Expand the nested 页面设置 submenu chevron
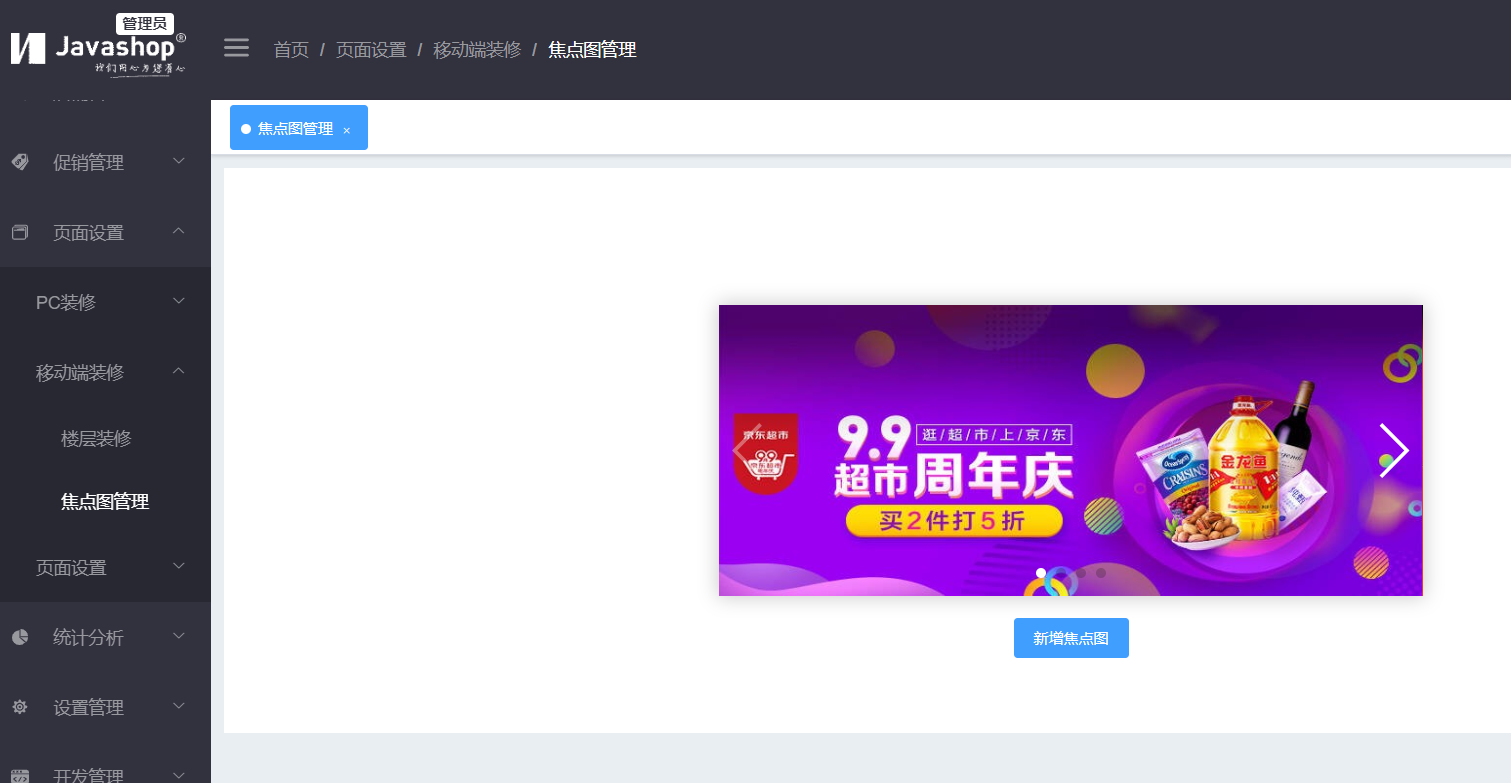 coord(179,565)
